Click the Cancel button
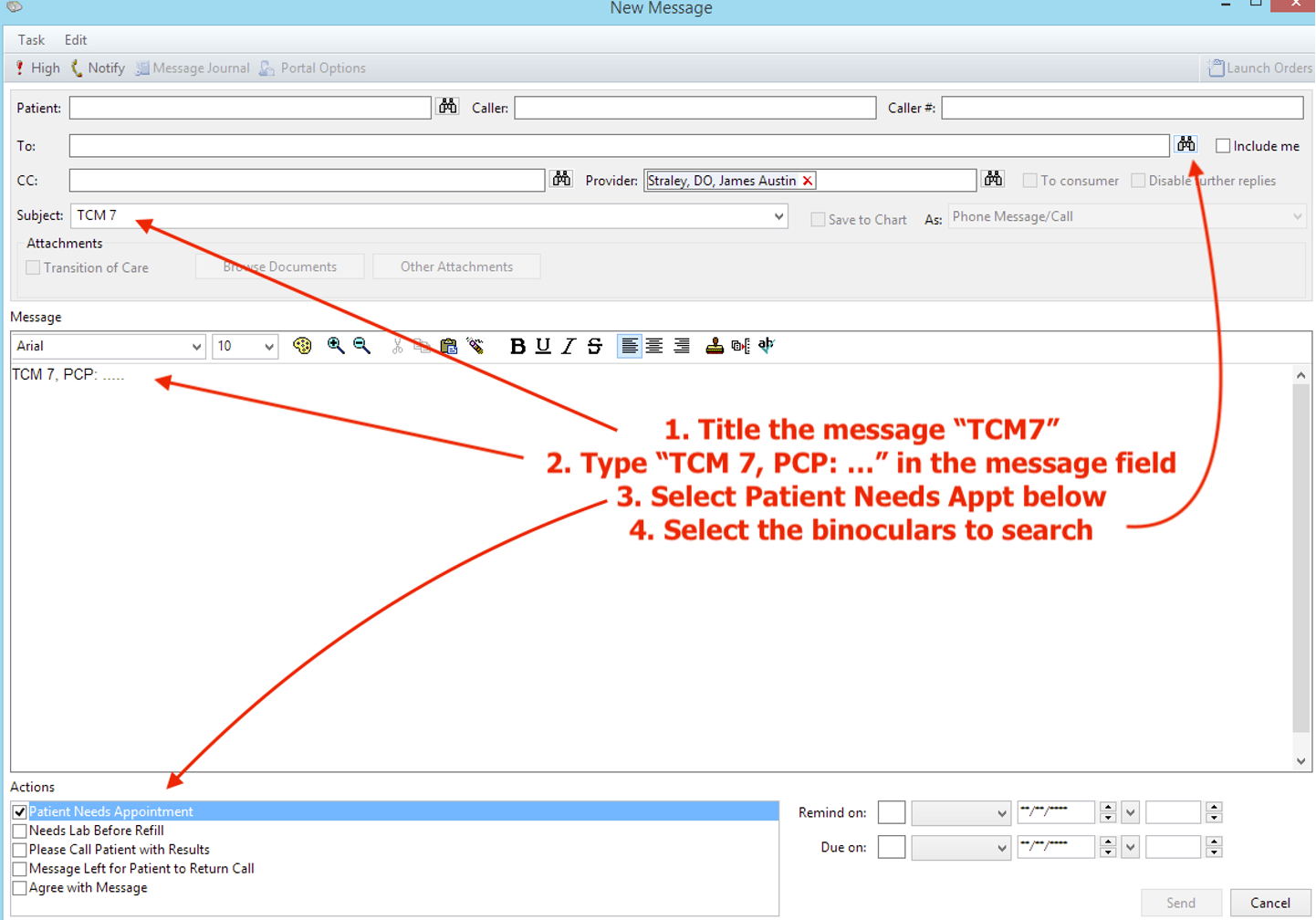Viewport: 1316px width, 920px height. click(1269, 903)
